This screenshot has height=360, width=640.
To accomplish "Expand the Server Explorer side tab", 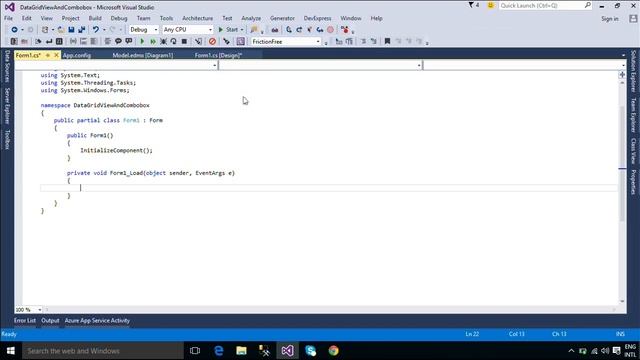I will coord(7,106).
